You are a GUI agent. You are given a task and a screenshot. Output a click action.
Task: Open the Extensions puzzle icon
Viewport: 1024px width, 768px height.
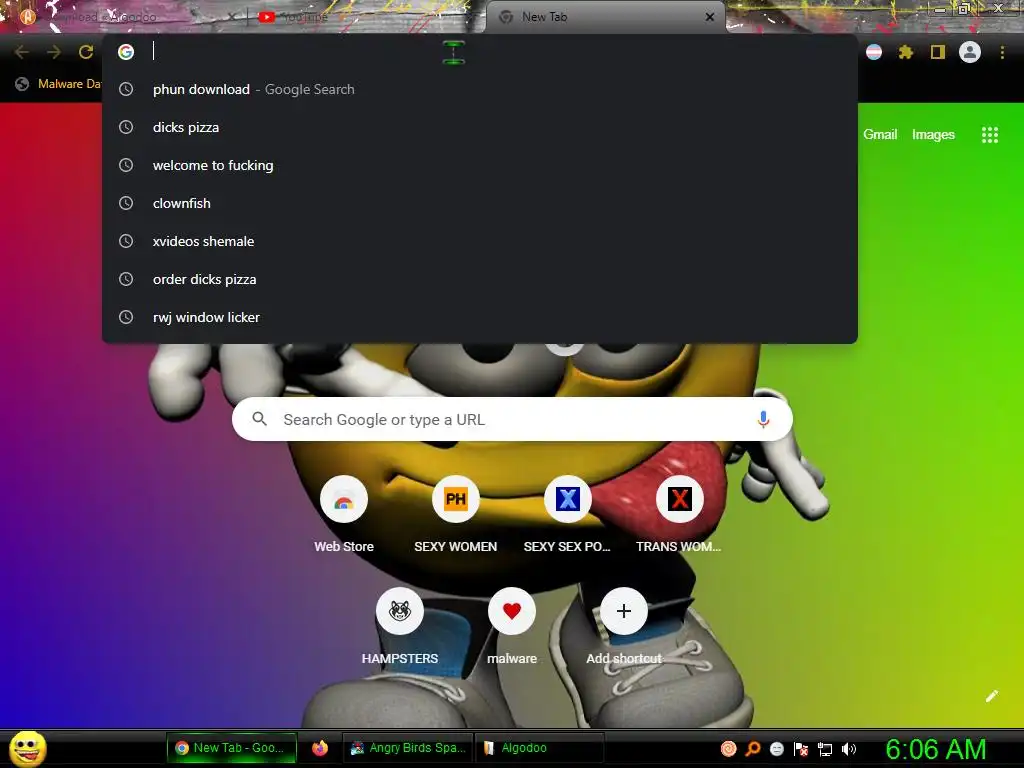click(x=905, y=52)
